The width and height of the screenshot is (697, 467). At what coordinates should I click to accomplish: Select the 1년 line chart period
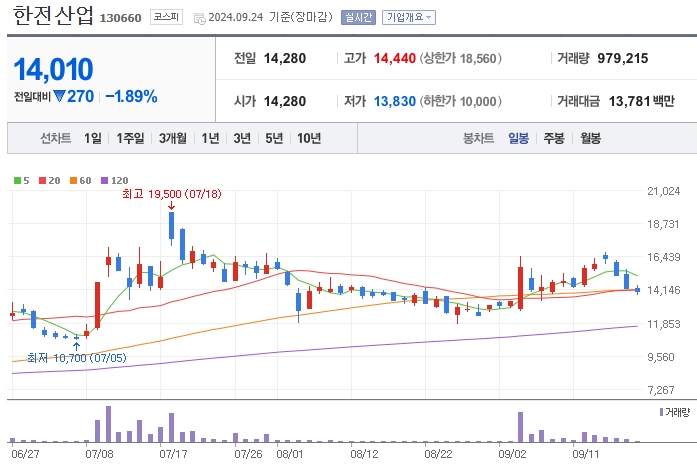[210, 138]
